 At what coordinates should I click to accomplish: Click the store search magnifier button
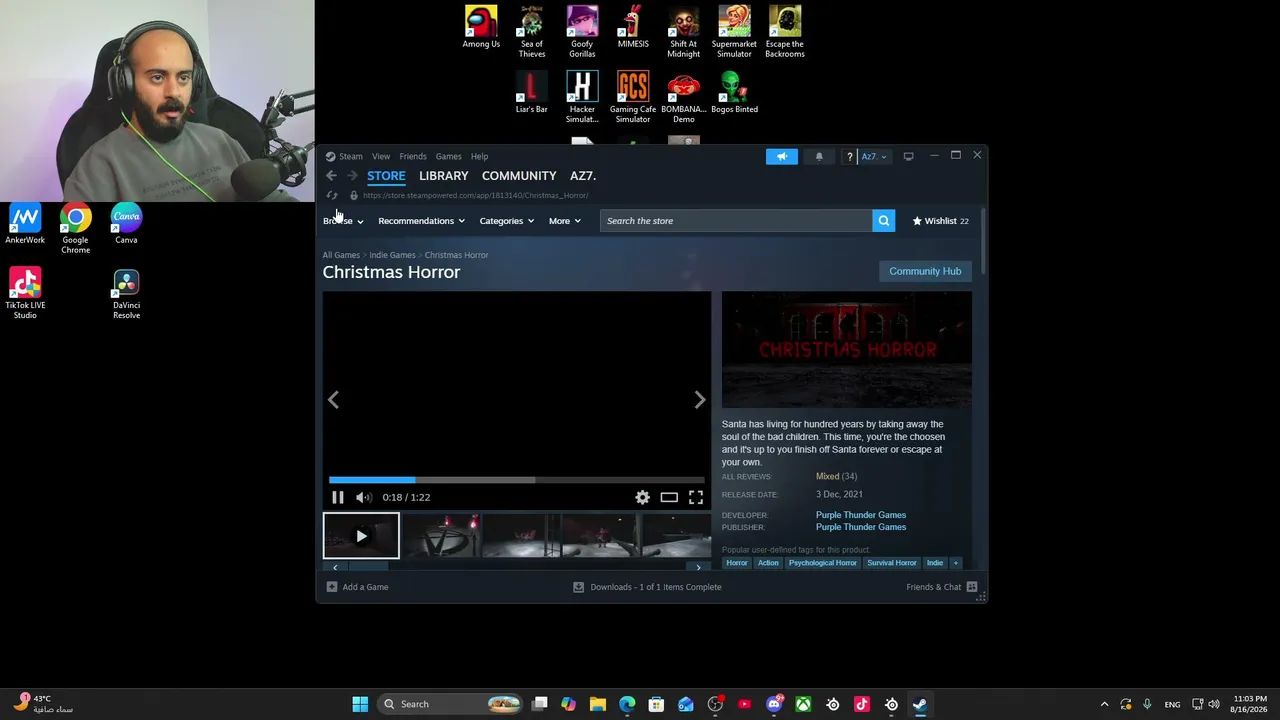click(883, 221)
